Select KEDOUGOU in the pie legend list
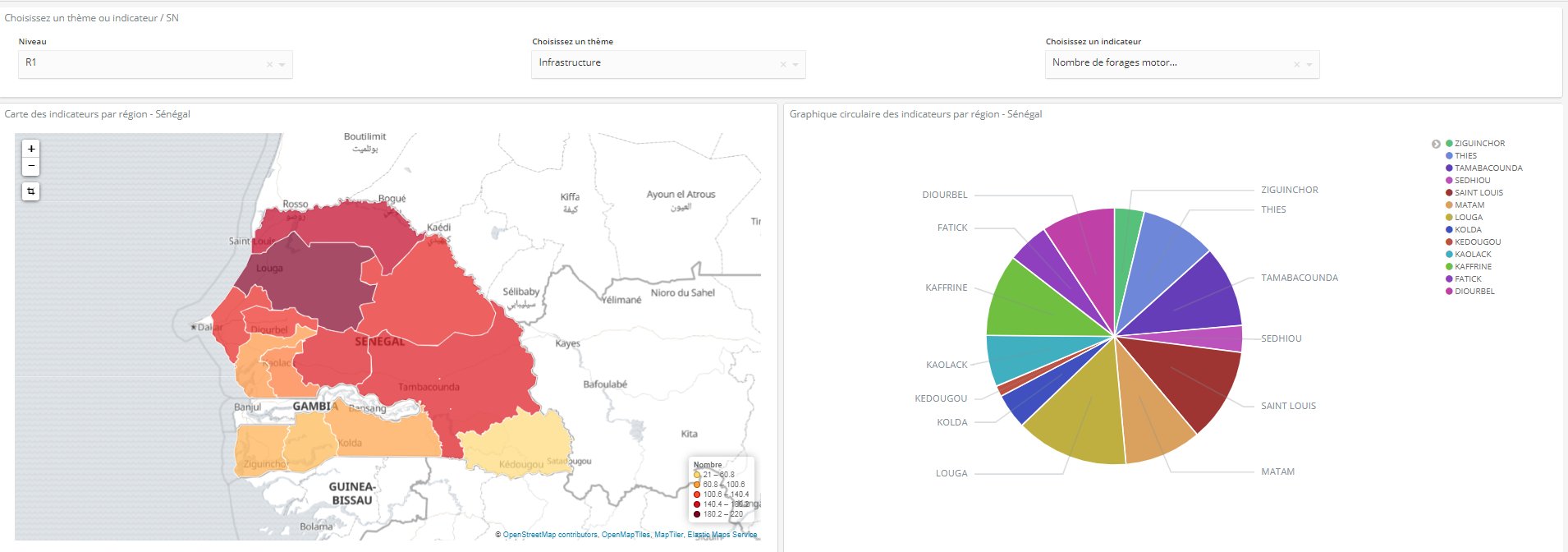 click(1477, 242)
